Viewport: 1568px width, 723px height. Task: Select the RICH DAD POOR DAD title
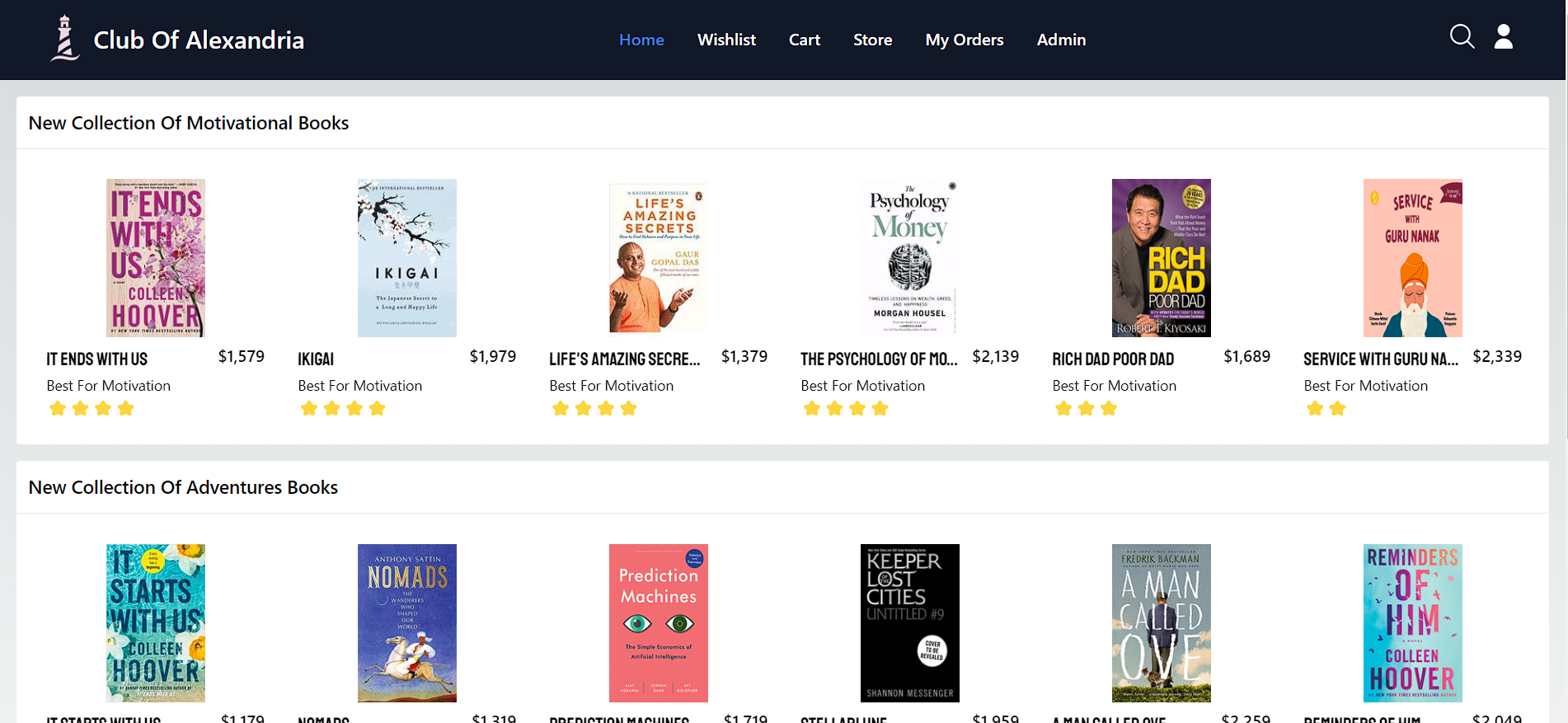pos(1113,359)
